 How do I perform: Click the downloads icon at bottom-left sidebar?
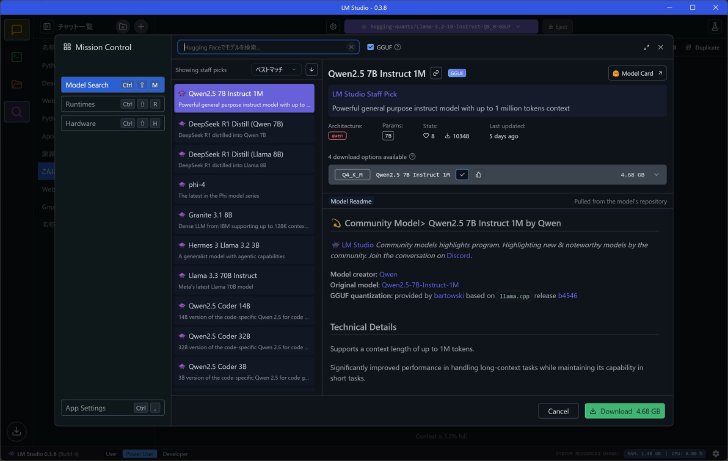pos(16,432)
